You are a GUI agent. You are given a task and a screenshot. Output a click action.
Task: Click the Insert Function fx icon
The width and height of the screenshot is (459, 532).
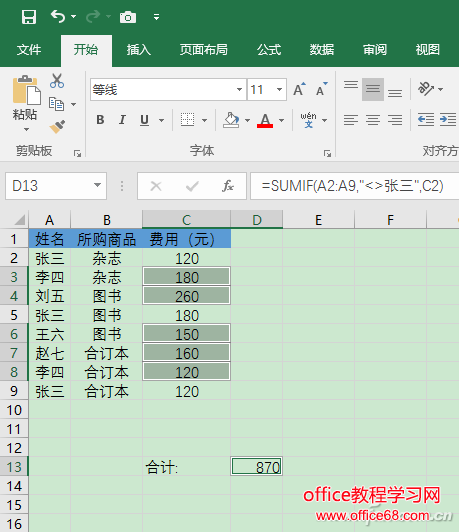point(228,186)
